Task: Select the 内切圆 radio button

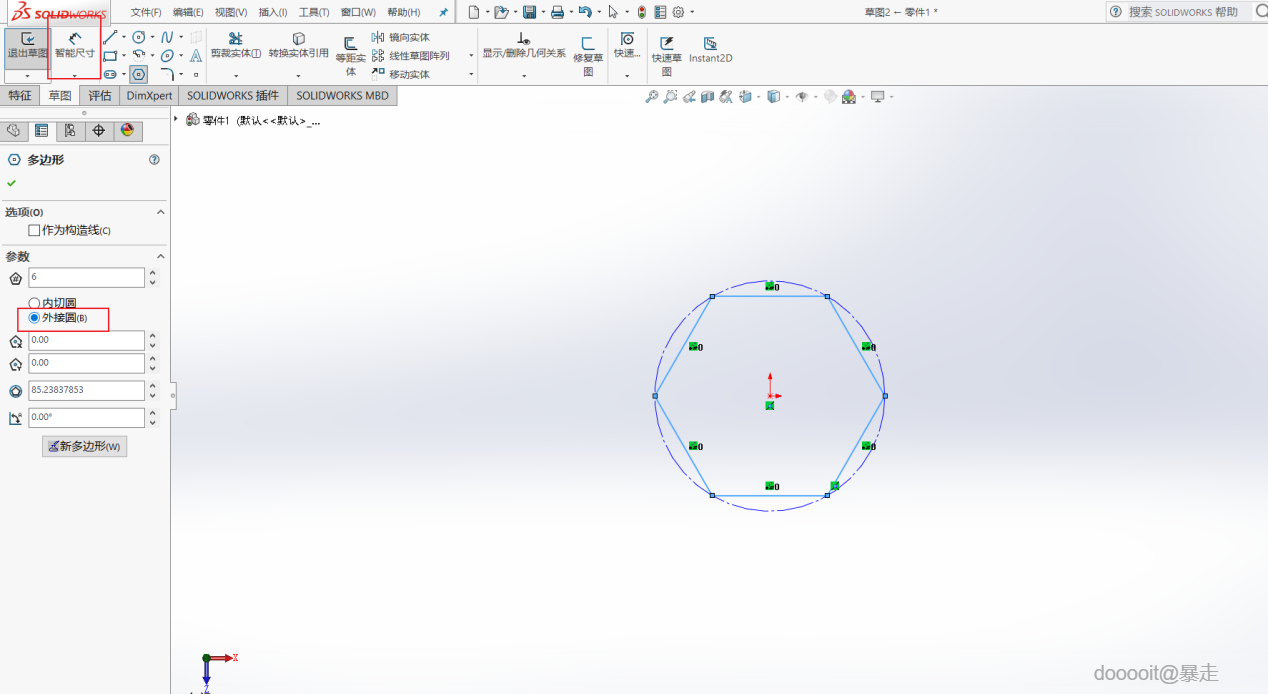Action: coord(35,303)
